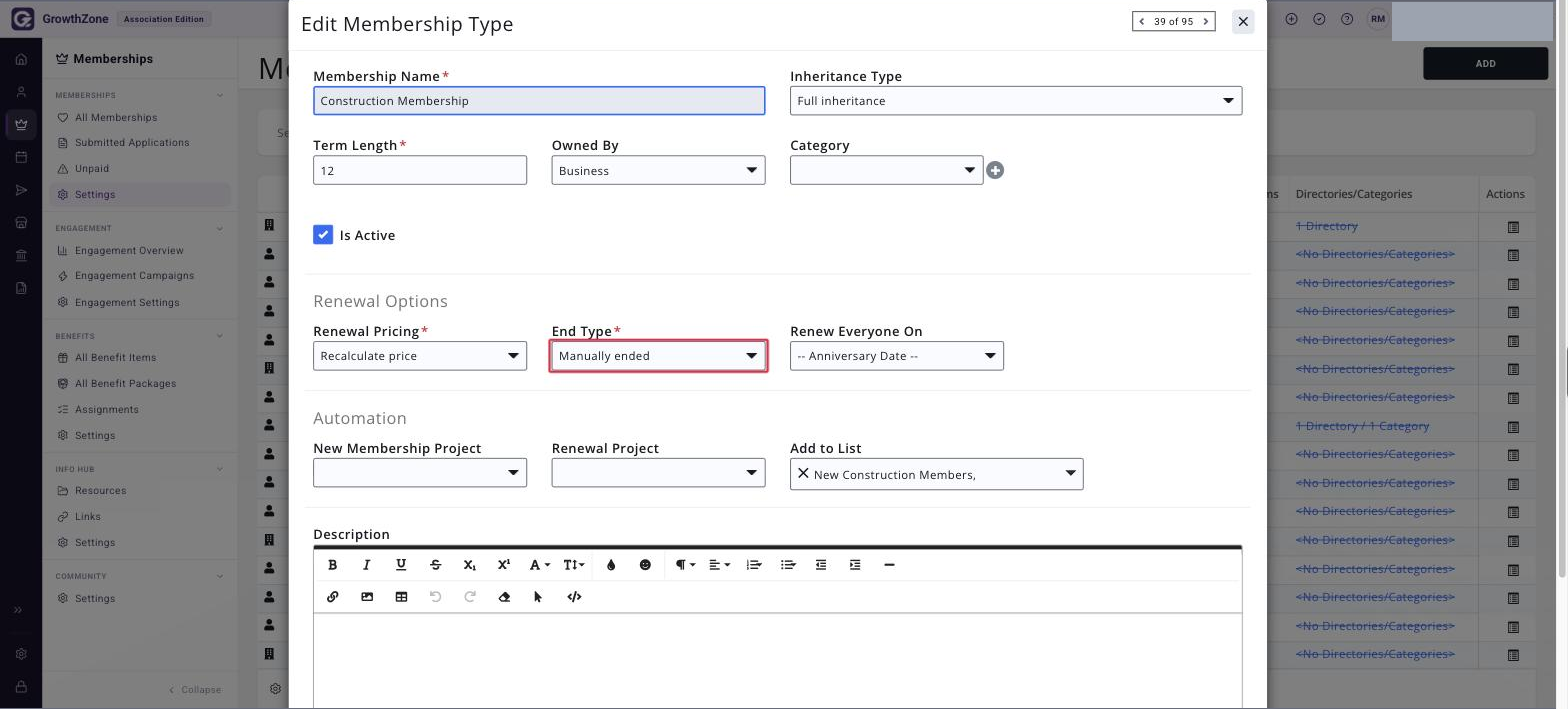Go to previous membership type record
The height and width of the screenshot is (709, 1568).
tap(1142, 21)
